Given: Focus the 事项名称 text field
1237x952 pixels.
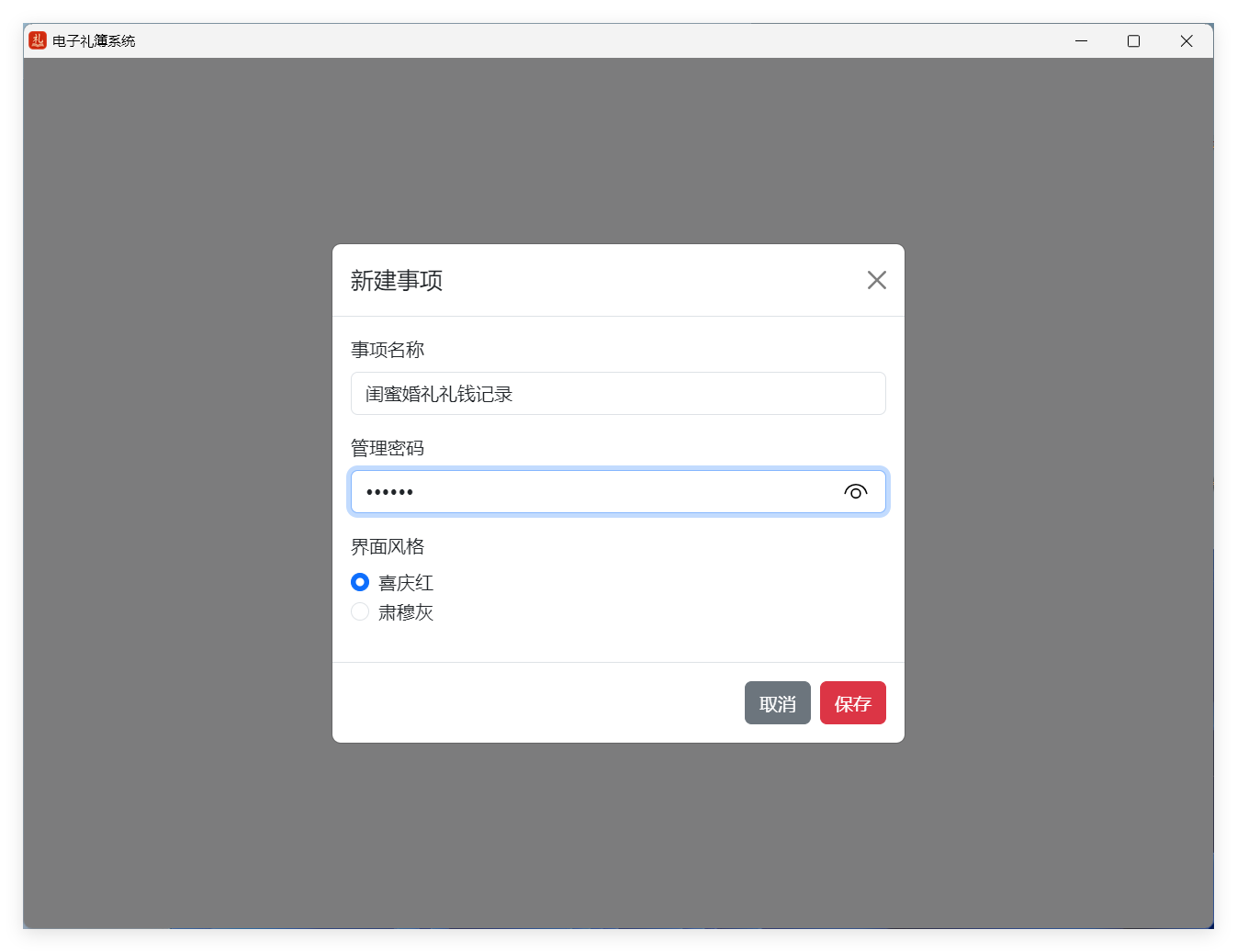Looking at the screenshot, I should pos(617,394).
